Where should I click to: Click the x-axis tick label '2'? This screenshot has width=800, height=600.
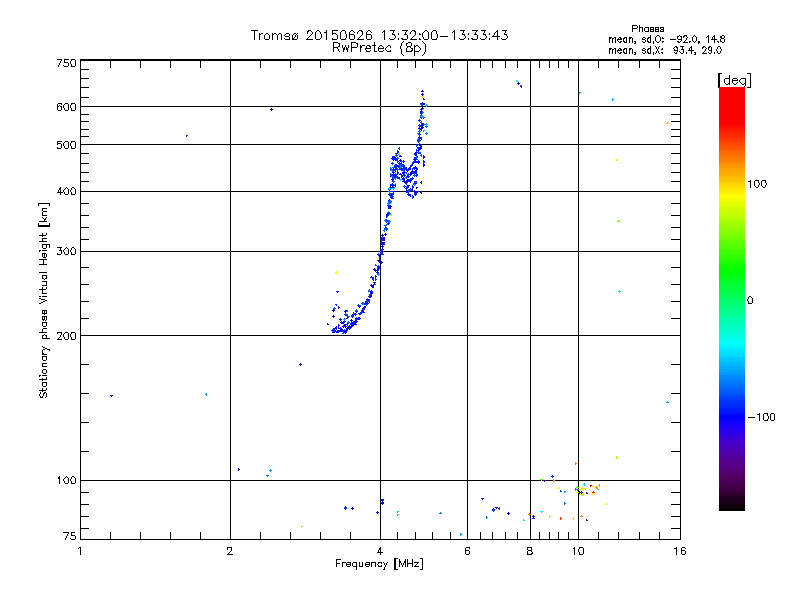[230, 551]
